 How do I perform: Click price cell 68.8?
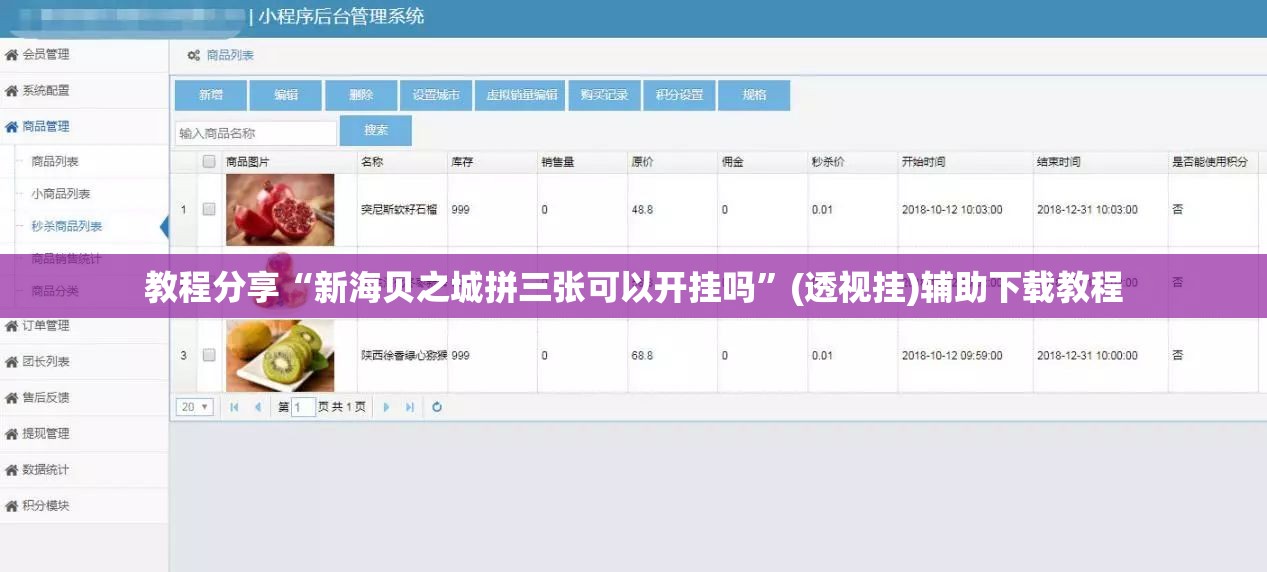pos(642,355)
